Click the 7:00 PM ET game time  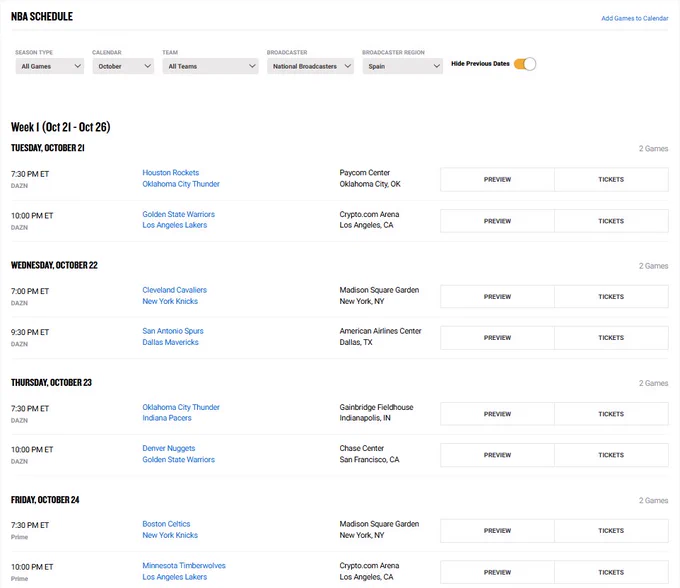coord(30,291)
